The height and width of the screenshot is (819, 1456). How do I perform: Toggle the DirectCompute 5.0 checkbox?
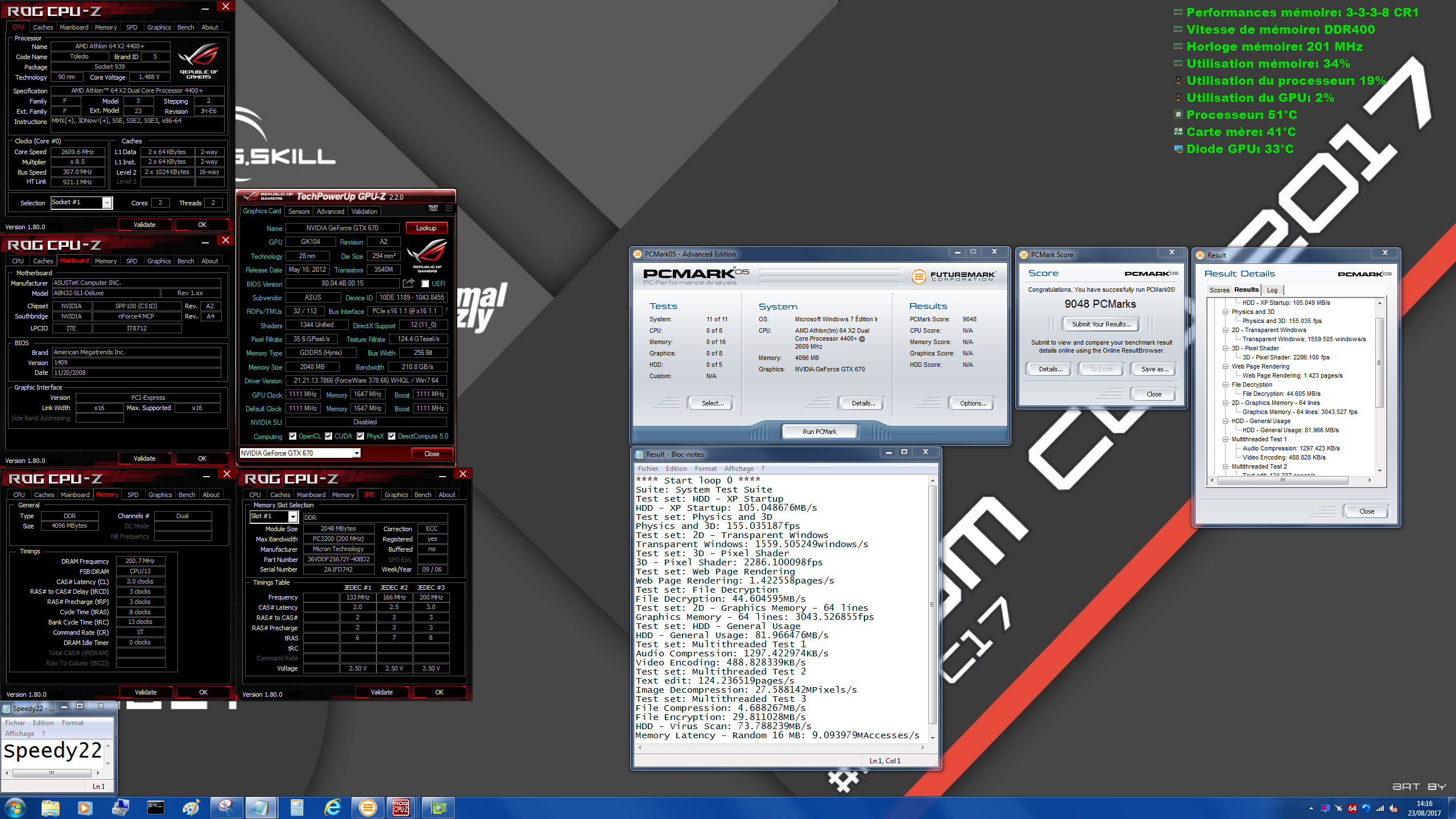click(392, 436)
